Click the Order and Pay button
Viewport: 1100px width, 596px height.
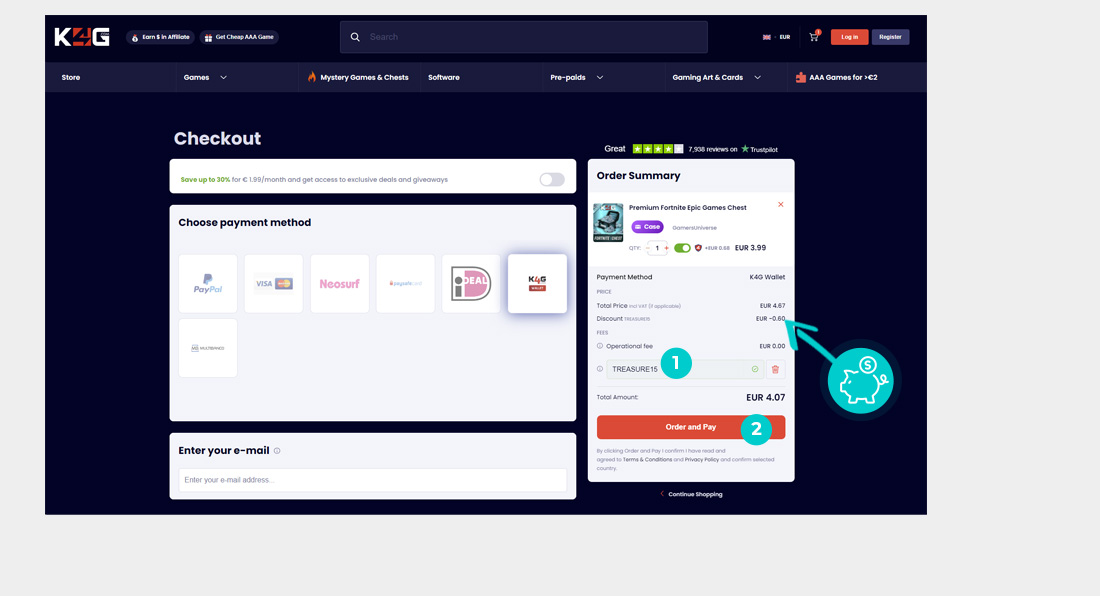pyautogui.click(x=691, y=427)
